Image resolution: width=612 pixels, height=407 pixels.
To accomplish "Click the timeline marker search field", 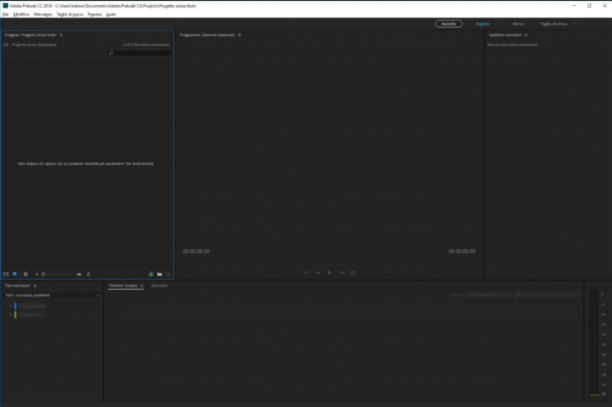I will [547, 295].
